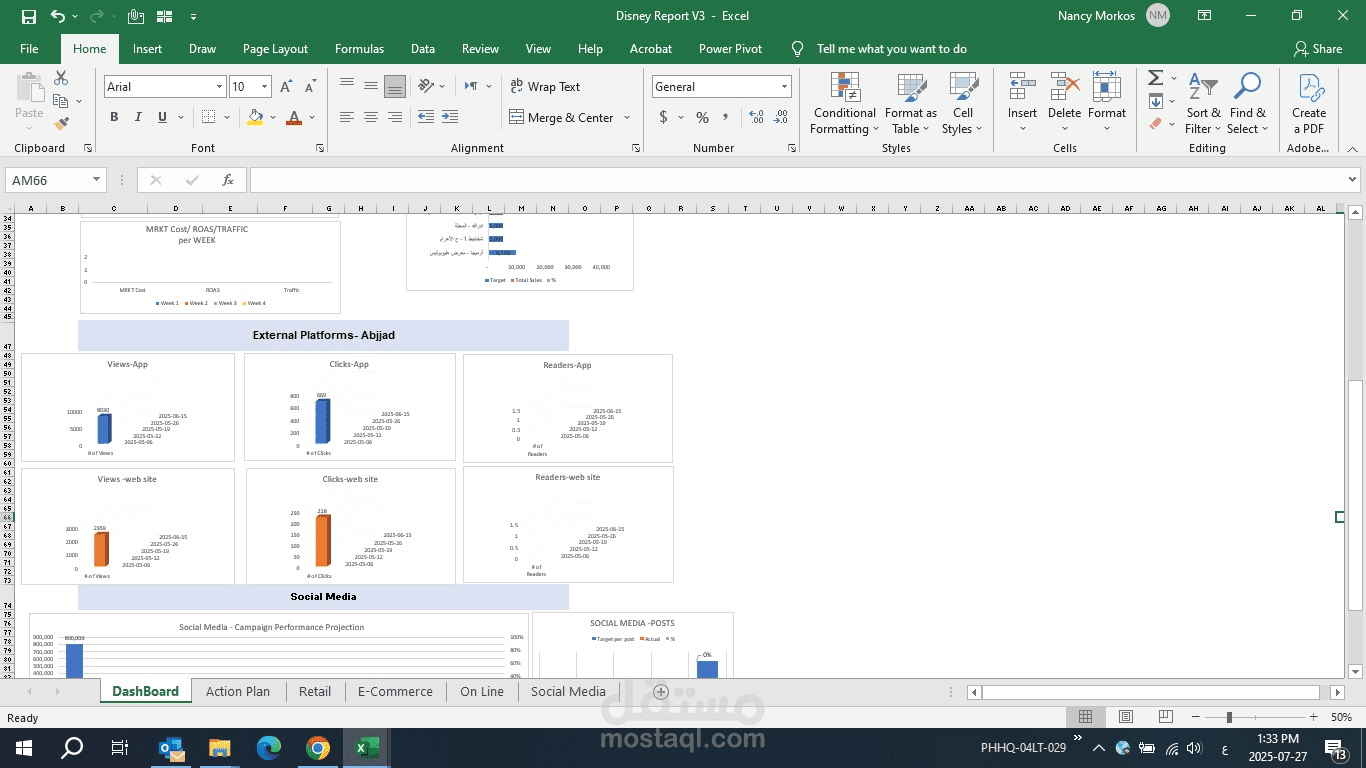Apply the red font color

click(x=294, y=118)
